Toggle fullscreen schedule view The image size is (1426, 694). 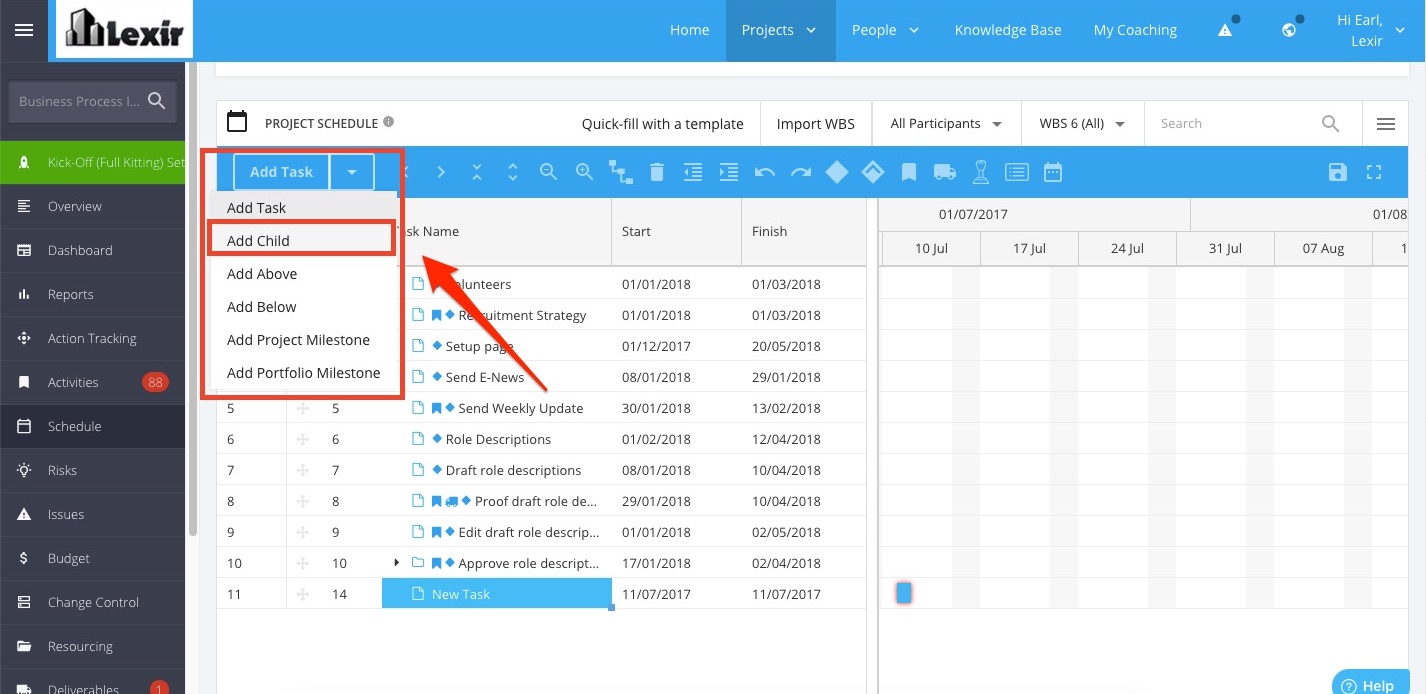[1374, 172]
